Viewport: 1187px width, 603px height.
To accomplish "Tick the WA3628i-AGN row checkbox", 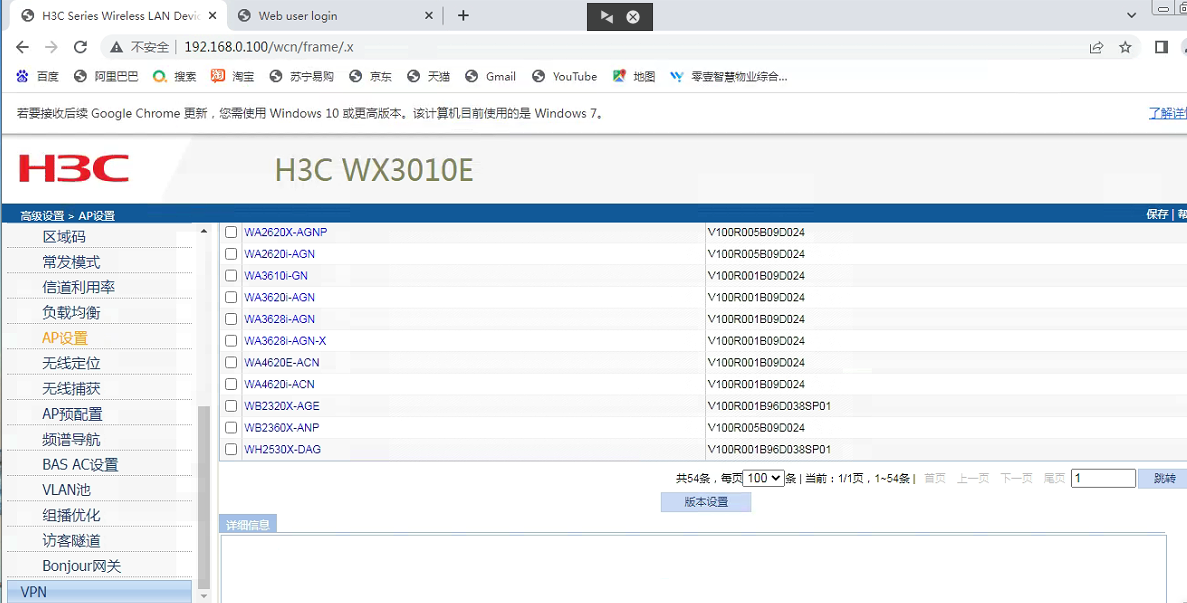I will 231,319.
